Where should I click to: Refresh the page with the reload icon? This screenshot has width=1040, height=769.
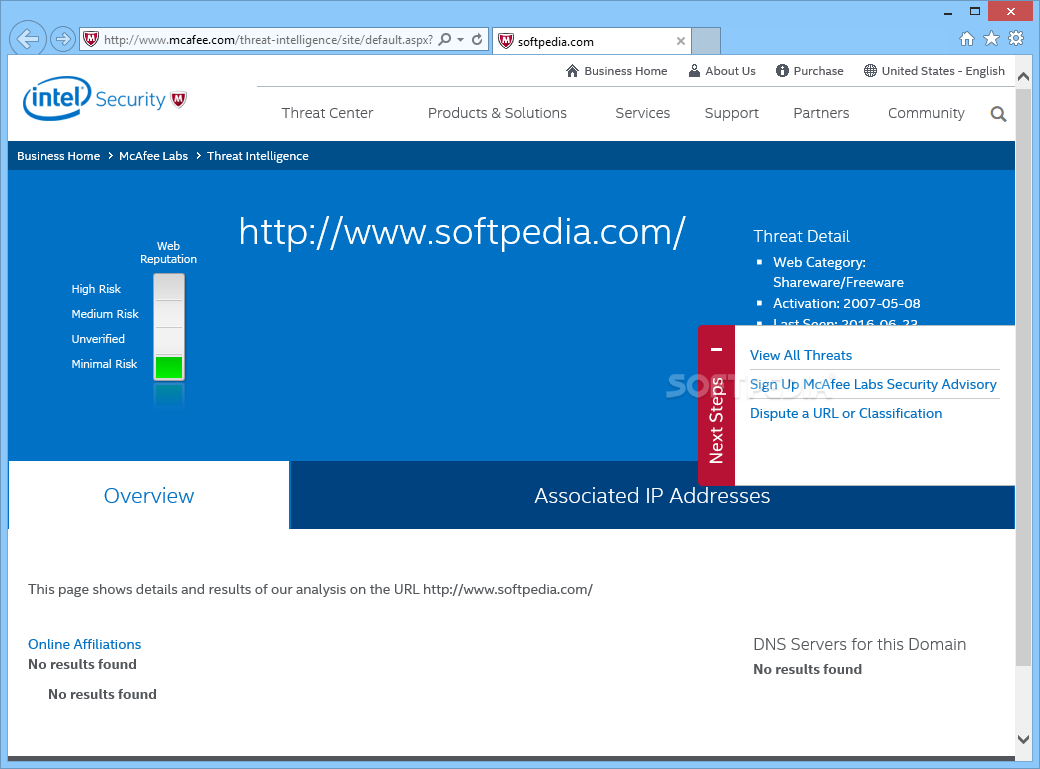tap(477, 39)
